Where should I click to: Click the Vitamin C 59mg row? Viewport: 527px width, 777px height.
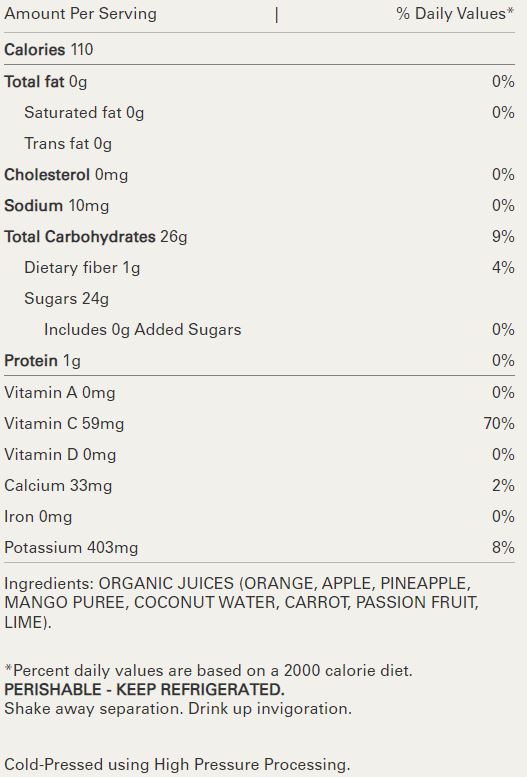259,424
